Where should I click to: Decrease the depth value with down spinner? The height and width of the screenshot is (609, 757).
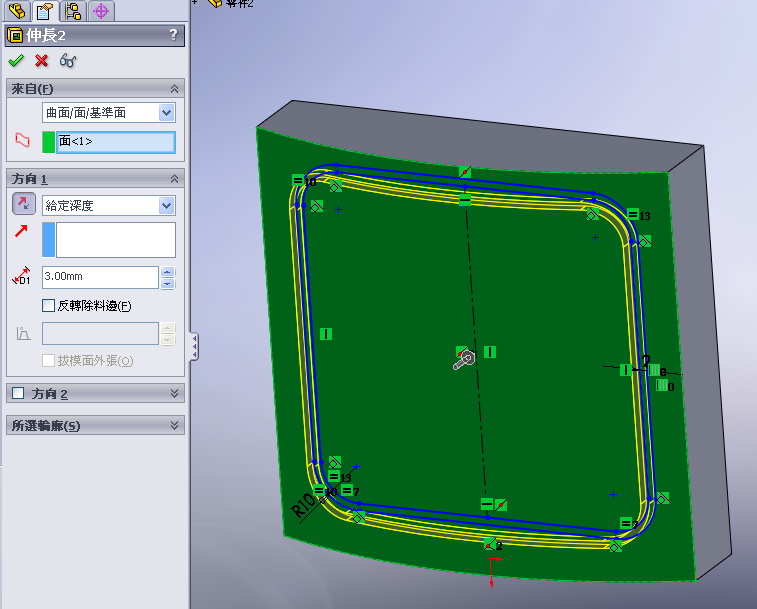tap(168, 283)
